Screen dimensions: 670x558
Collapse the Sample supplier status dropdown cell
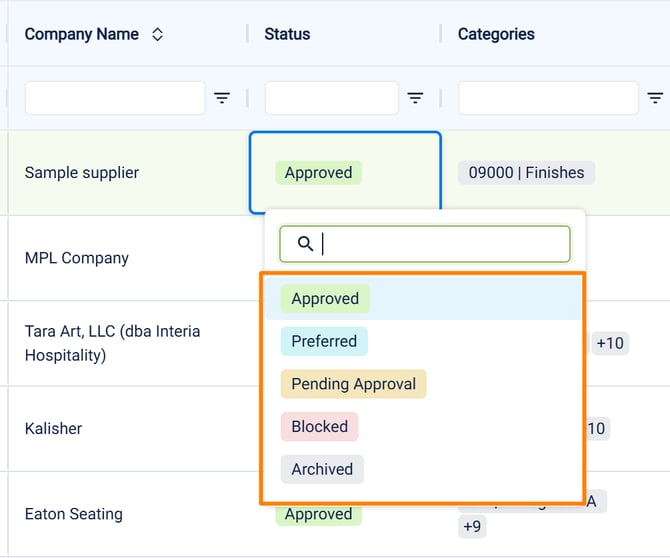tap(344, 172)
